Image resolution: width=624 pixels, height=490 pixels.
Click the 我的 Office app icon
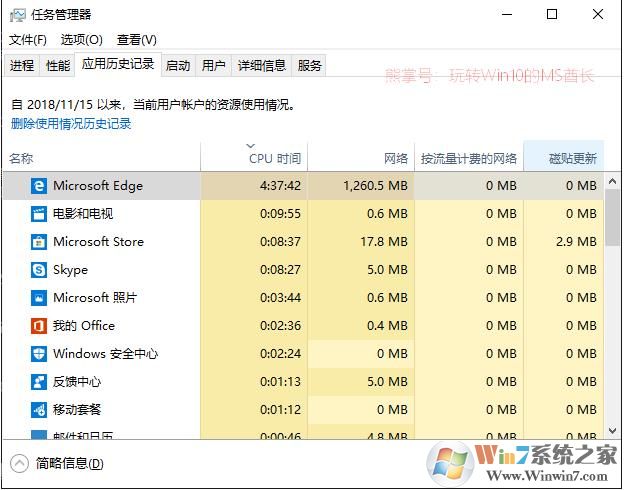(39, 326)
